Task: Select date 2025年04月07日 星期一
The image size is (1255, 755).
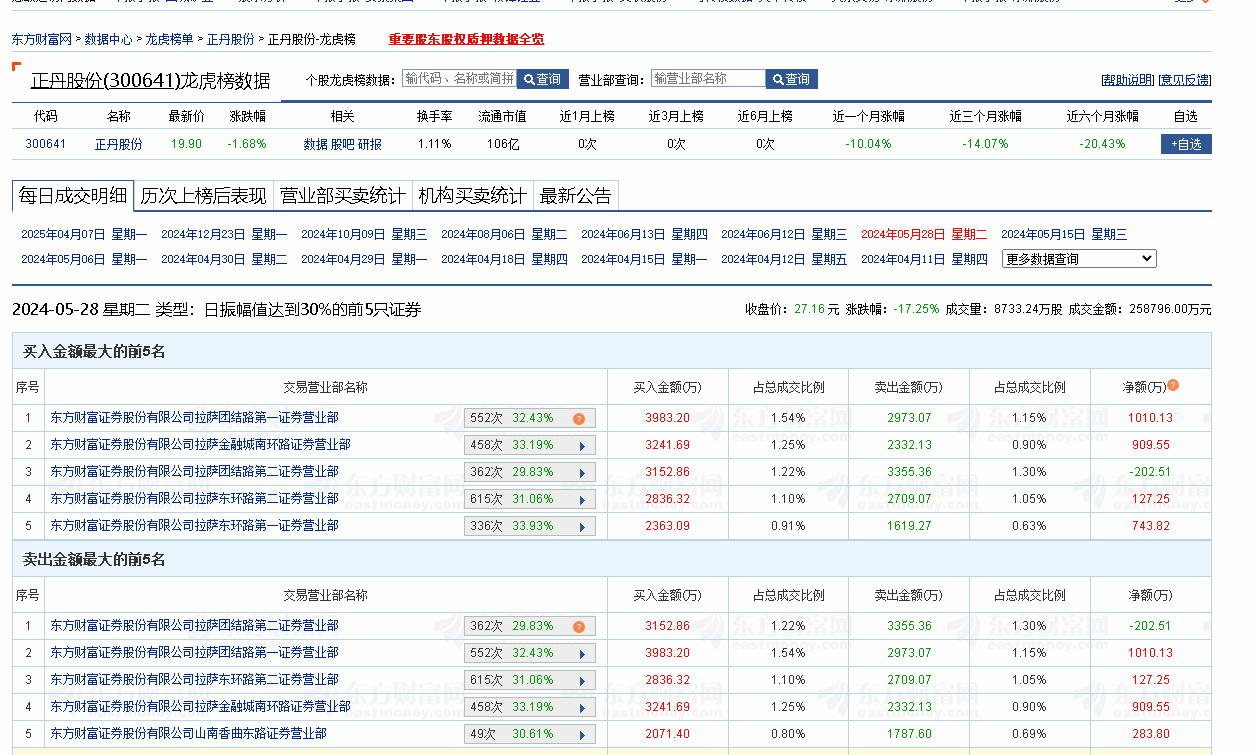Action: point(84,235)
